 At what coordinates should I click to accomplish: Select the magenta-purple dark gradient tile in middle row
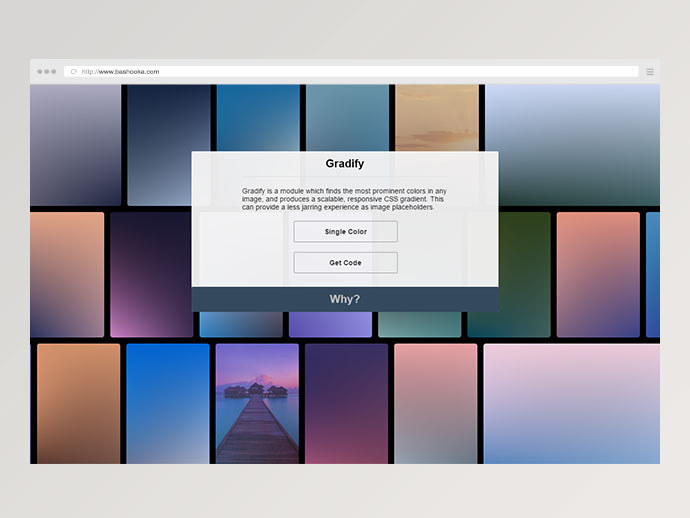coord(151,275)
